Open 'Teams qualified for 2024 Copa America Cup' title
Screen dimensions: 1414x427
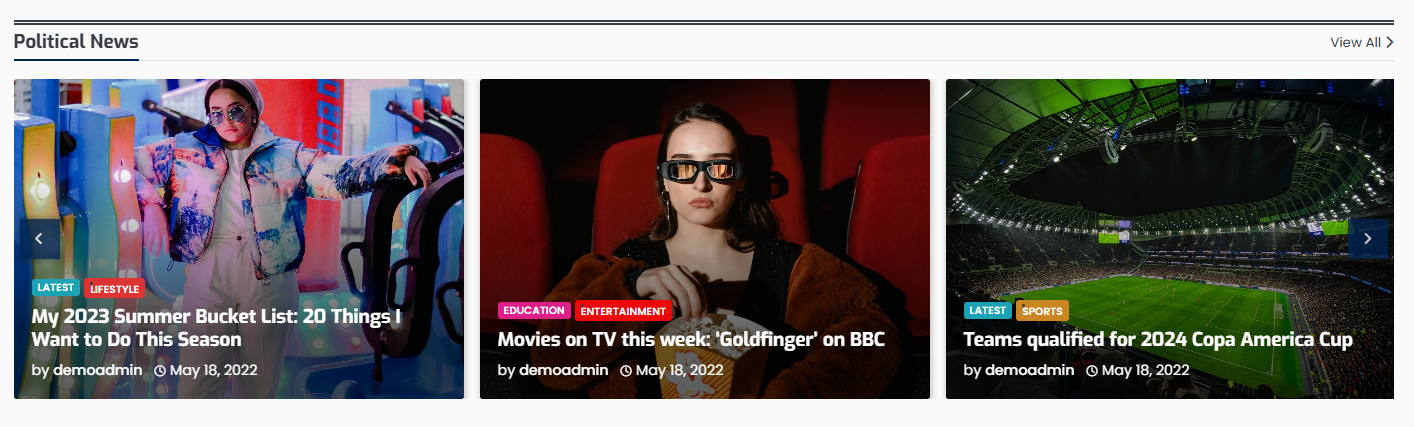(x=1158, y=340)
